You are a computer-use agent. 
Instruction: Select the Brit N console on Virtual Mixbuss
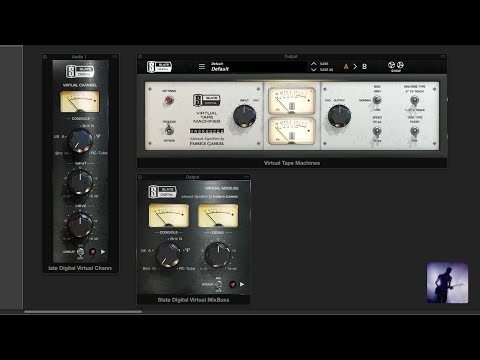(176, 239)
